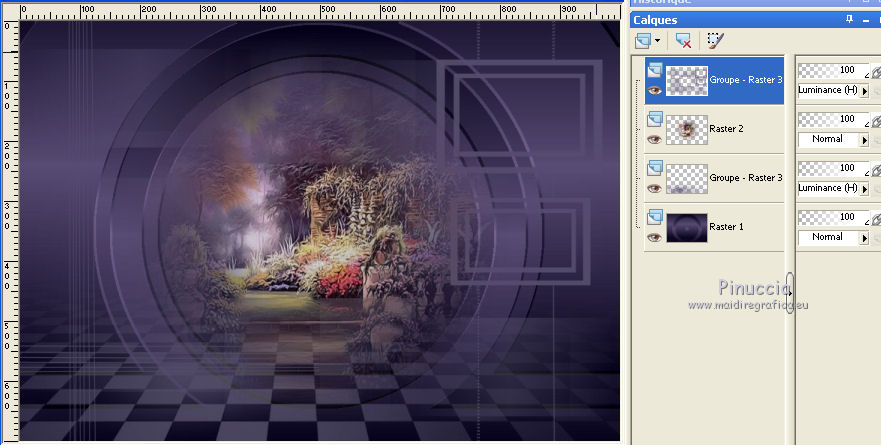Adjust opacity slider of top Groupe - Raster 3
Image resolution: width=881 pixels, height=445 pixels.
tap(833, 71)
